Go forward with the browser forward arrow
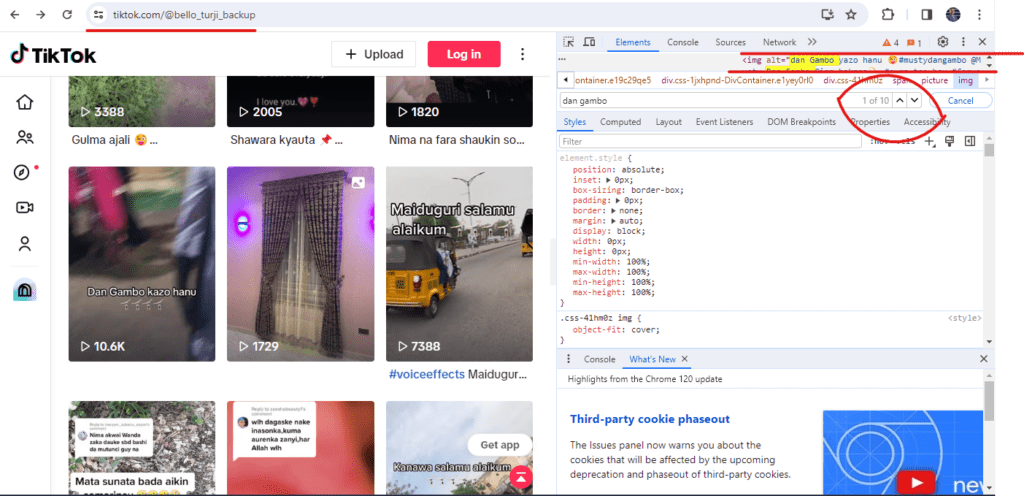 [x=40, y=14]
